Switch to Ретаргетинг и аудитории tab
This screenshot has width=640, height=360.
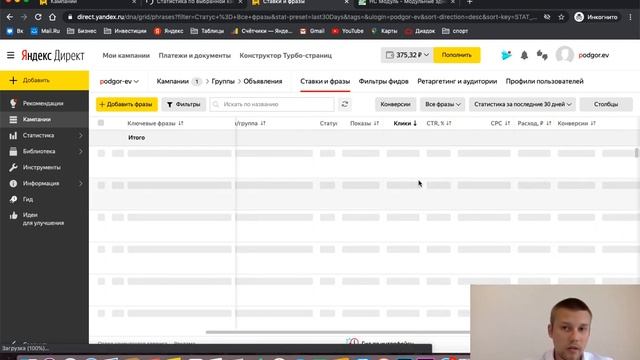click(457, 82)
